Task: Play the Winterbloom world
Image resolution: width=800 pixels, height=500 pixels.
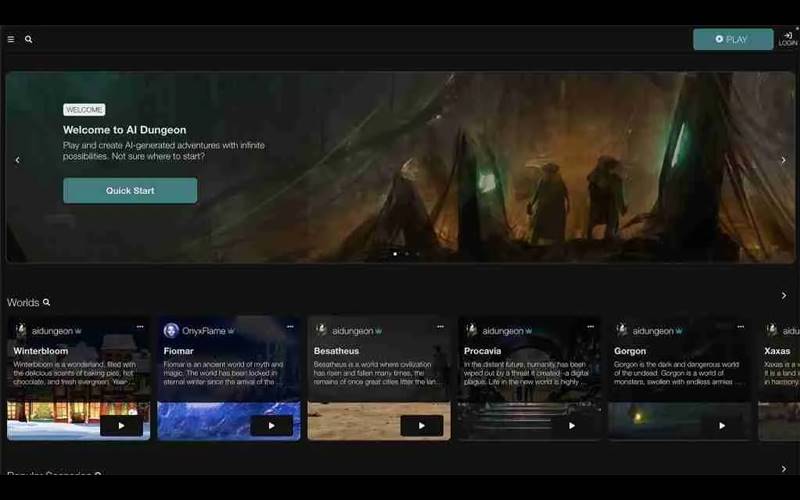Action: 121,425
